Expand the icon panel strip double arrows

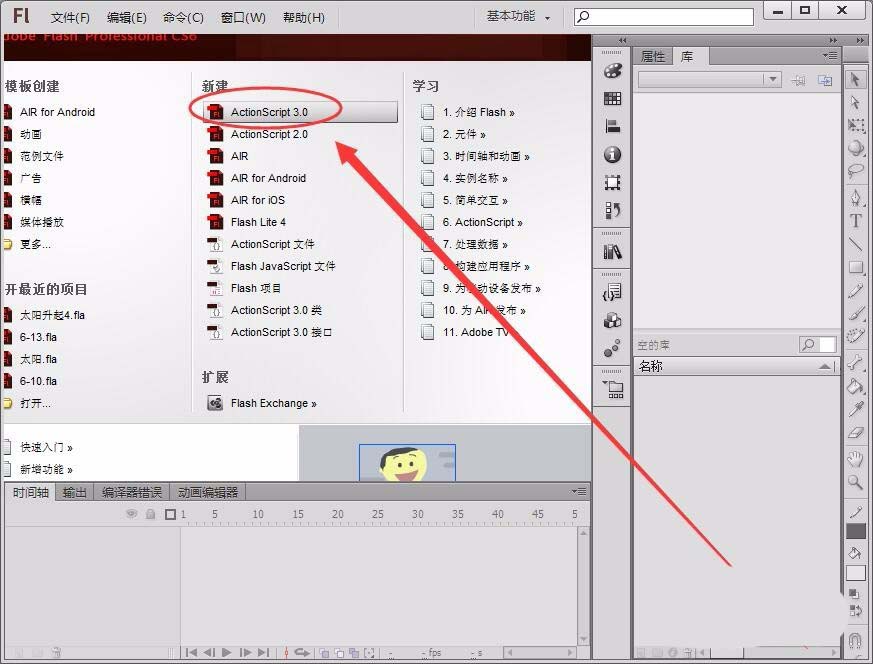622,41
